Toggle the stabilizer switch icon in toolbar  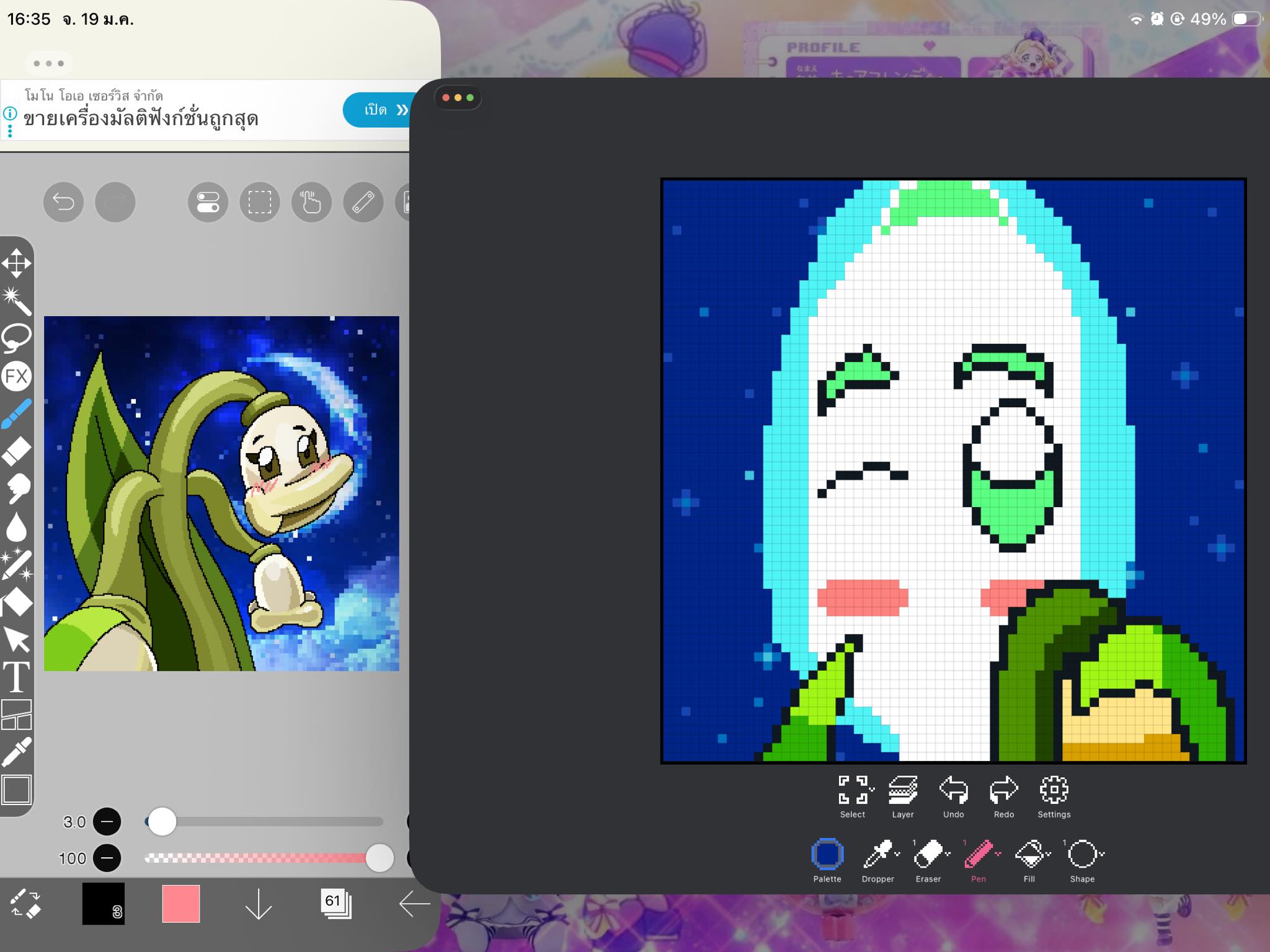coord(208,202)
